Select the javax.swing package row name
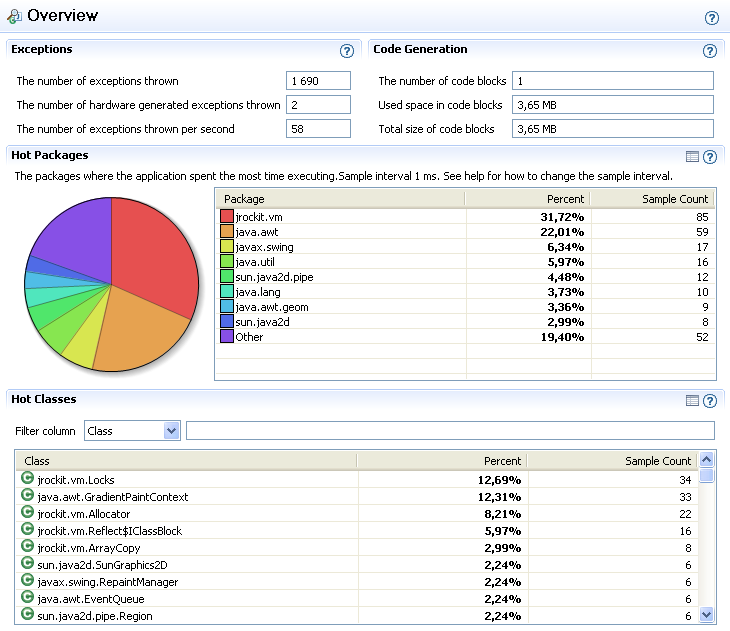This screenshot has width=730, height=631. pos(264,247)
